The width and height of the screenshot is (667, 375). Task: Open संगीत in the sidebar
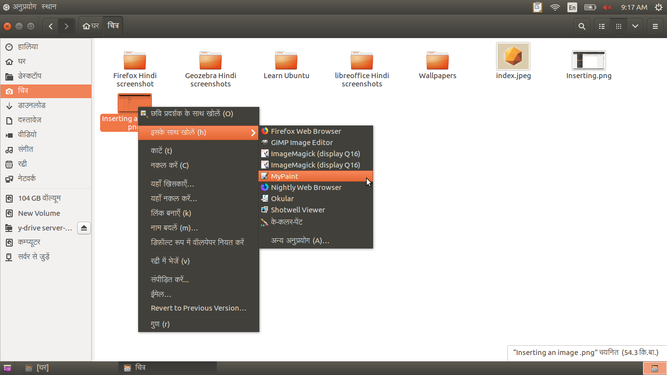46,149
